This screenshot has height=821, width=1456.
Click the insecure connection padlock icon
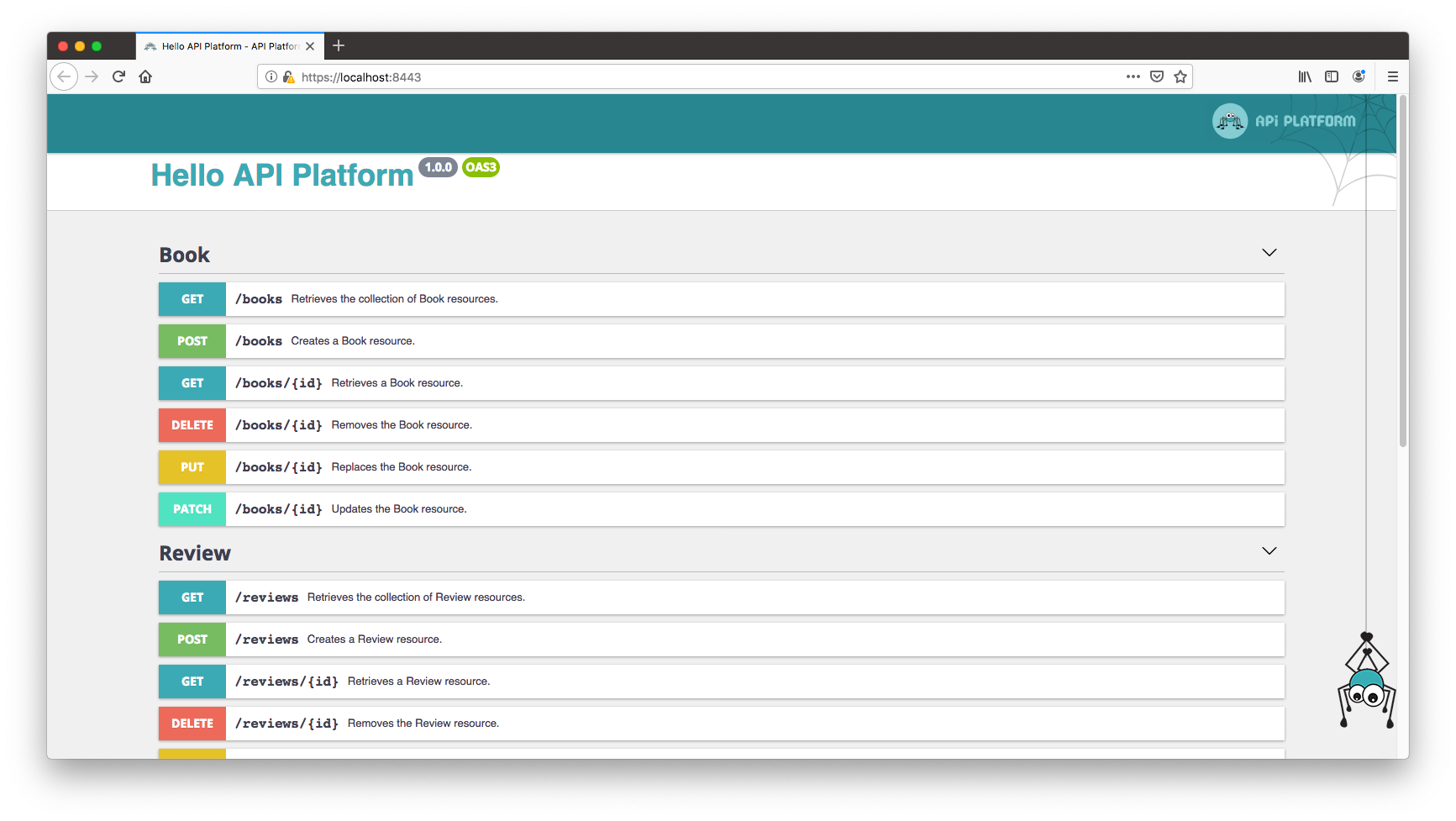coord(288,76)
